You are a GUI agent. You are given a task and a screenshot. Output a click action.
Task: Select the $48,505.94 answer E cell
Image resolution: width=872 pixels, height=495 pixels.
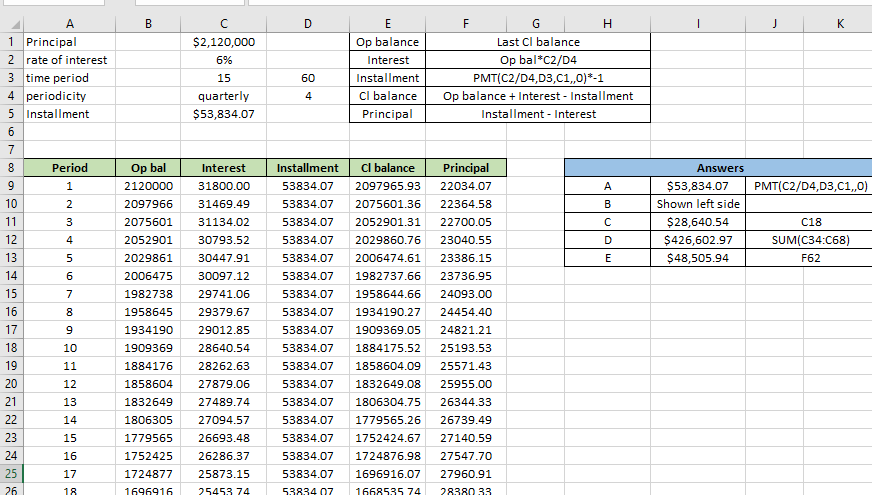coord(697,258)
